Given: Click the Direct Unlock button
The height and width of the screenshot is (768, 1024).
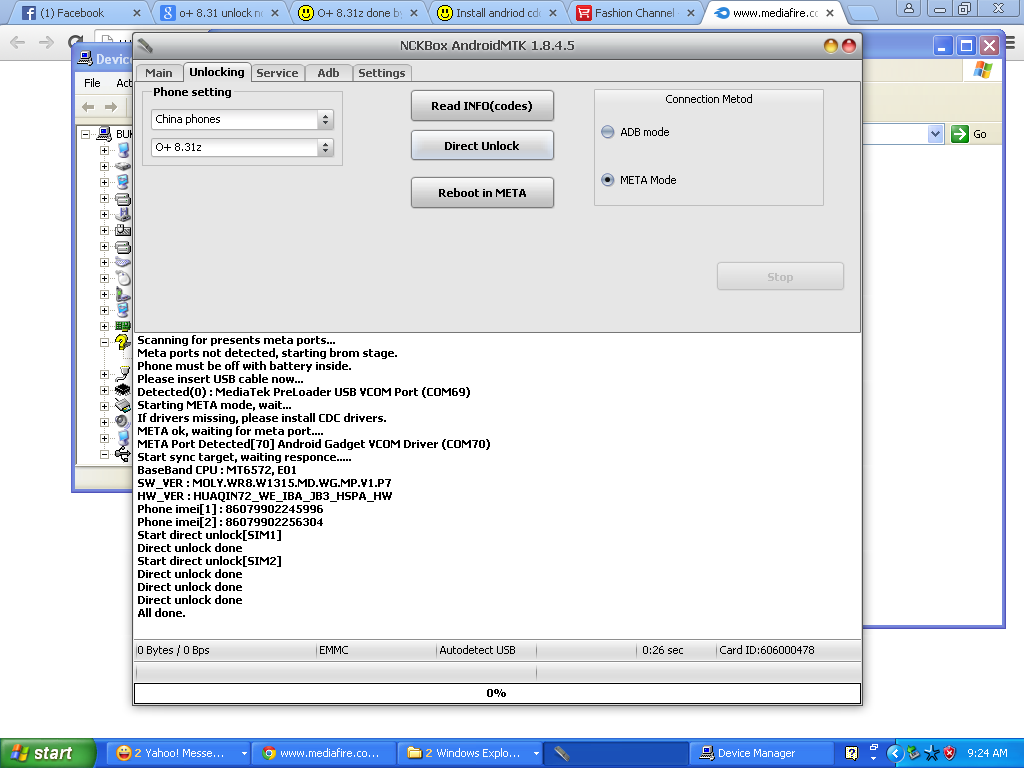Looking at the screenshot, I should click(x=482, y=146).
